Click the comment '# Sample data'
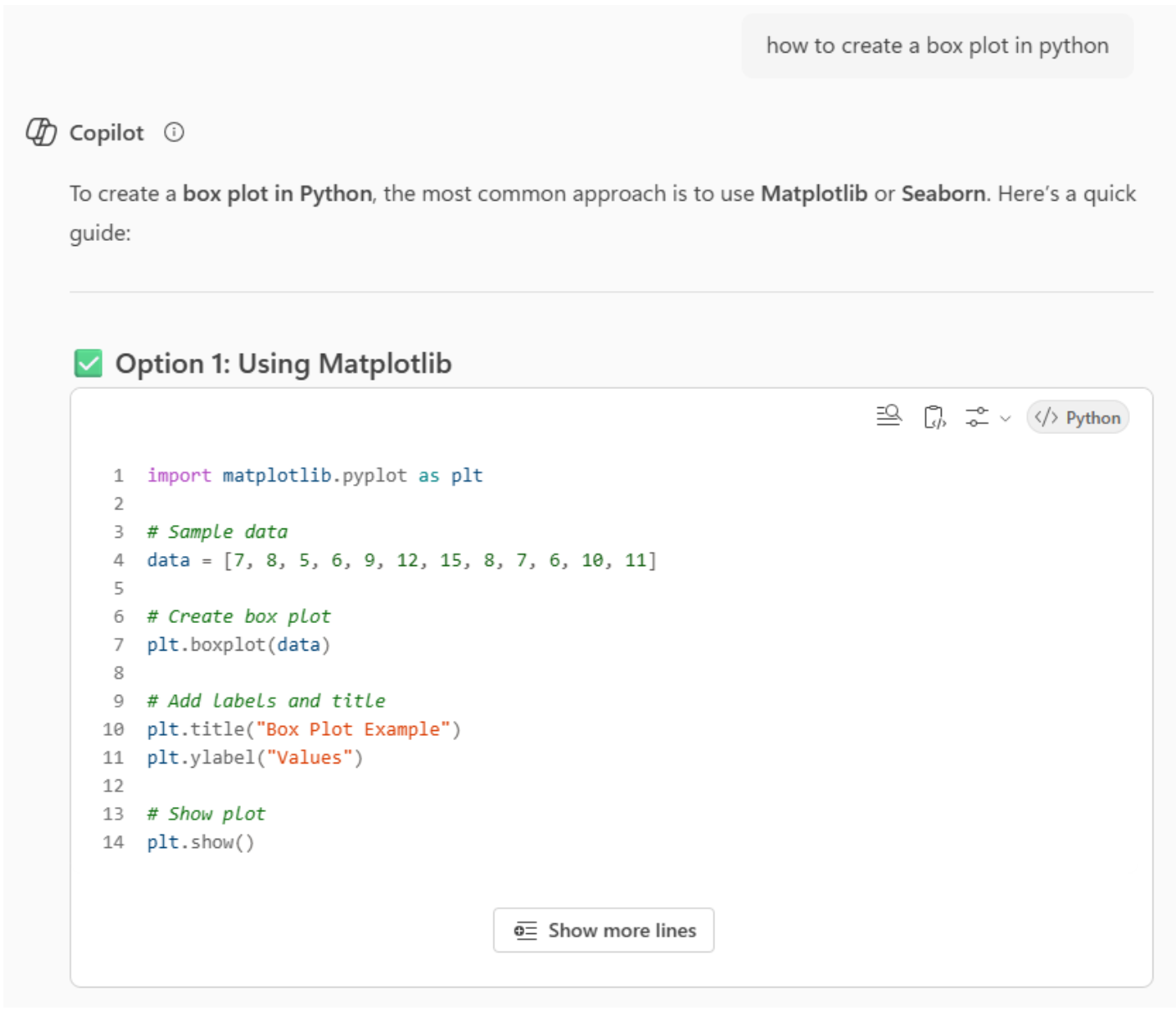This screenshot has height=1011, width=1176. tap(217, 532)
